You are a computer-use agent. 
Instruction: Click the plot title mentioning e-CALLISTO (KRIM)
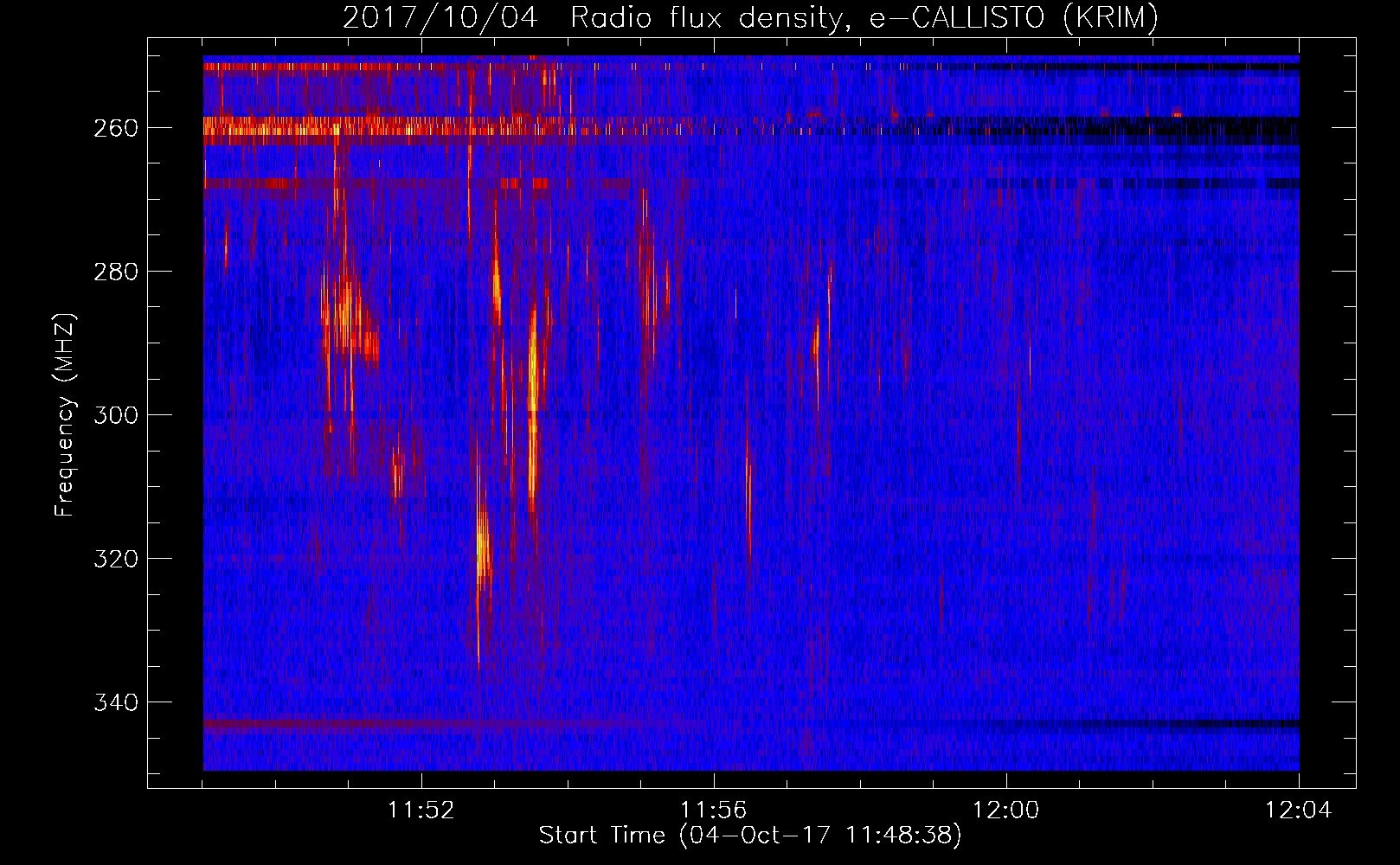coord(750,17)
